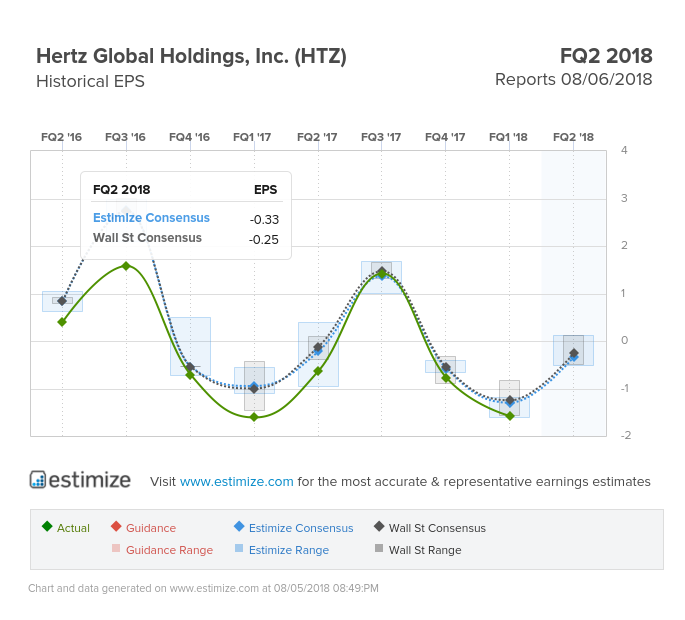
Task: Click the FQ4 '16 Actual green data point
Action: pyautogui.click(x=190, y=375)
